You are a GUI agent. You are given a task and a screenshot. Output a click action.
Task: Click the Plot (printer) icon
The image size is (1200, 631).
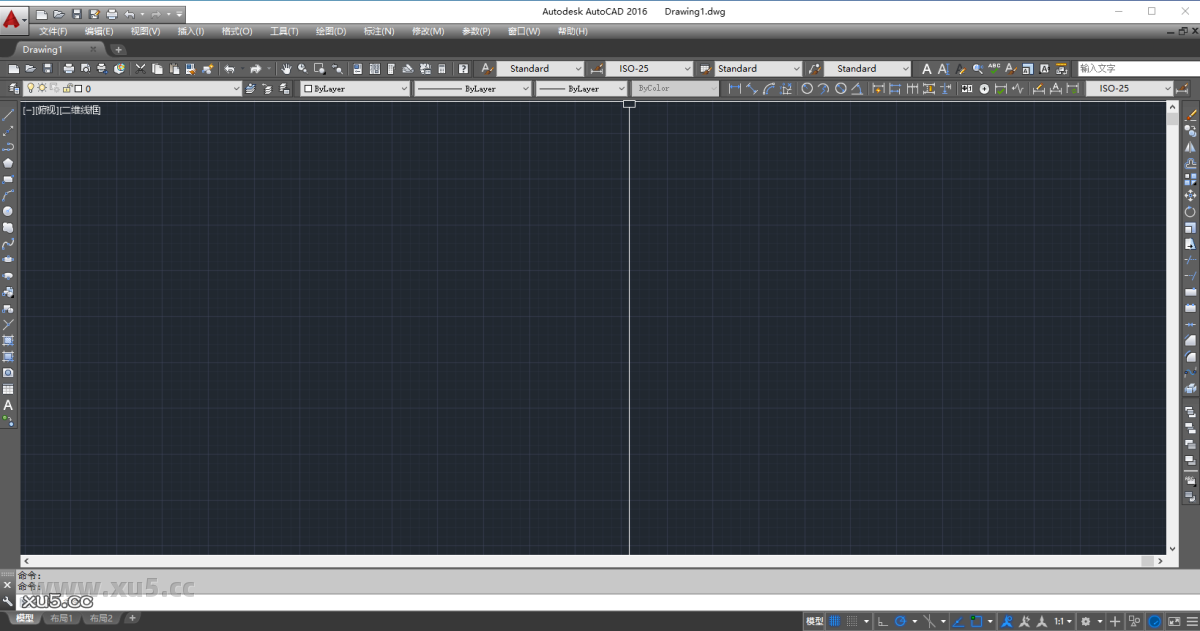[x=67, y=68]
